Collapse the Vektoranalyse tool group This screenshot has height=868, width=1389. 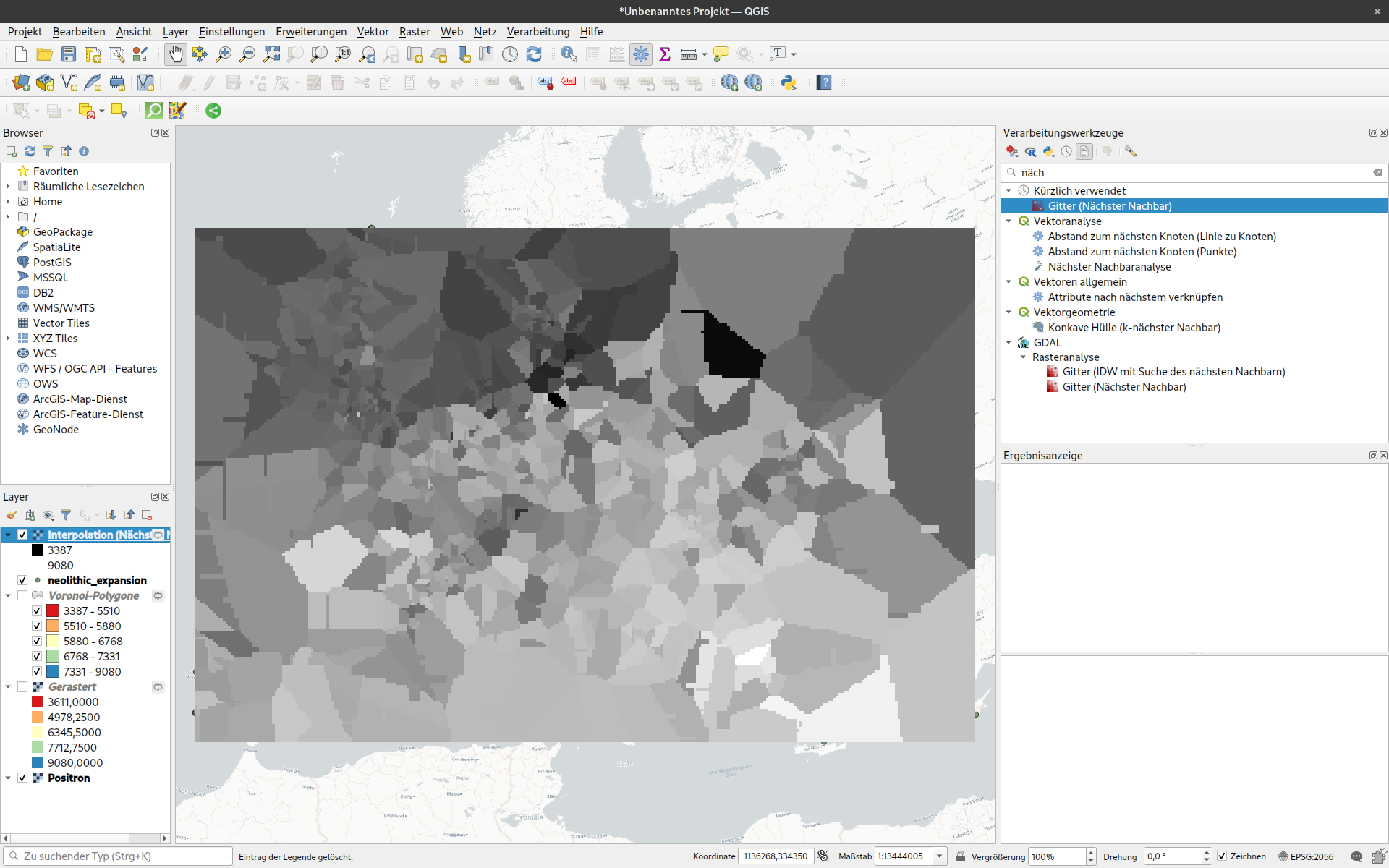(x=1008, y=221)
